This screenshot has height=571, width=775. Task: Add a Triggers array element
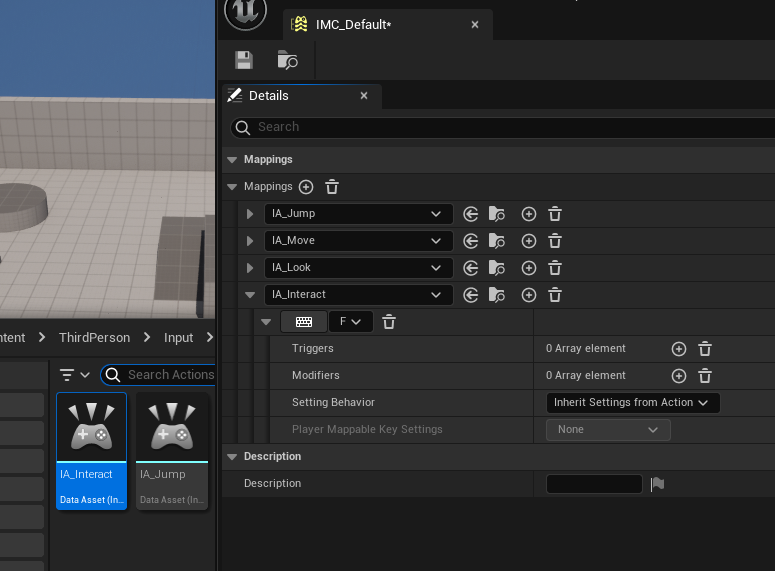click(679, 349)
